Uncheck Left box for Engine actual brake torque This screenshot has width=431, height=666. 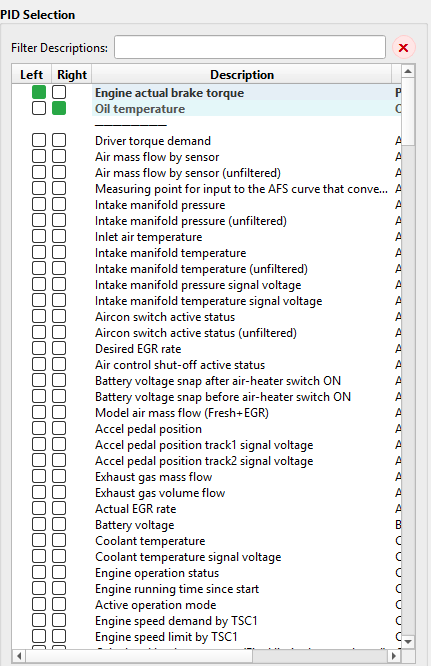click(x=39, y=92)
